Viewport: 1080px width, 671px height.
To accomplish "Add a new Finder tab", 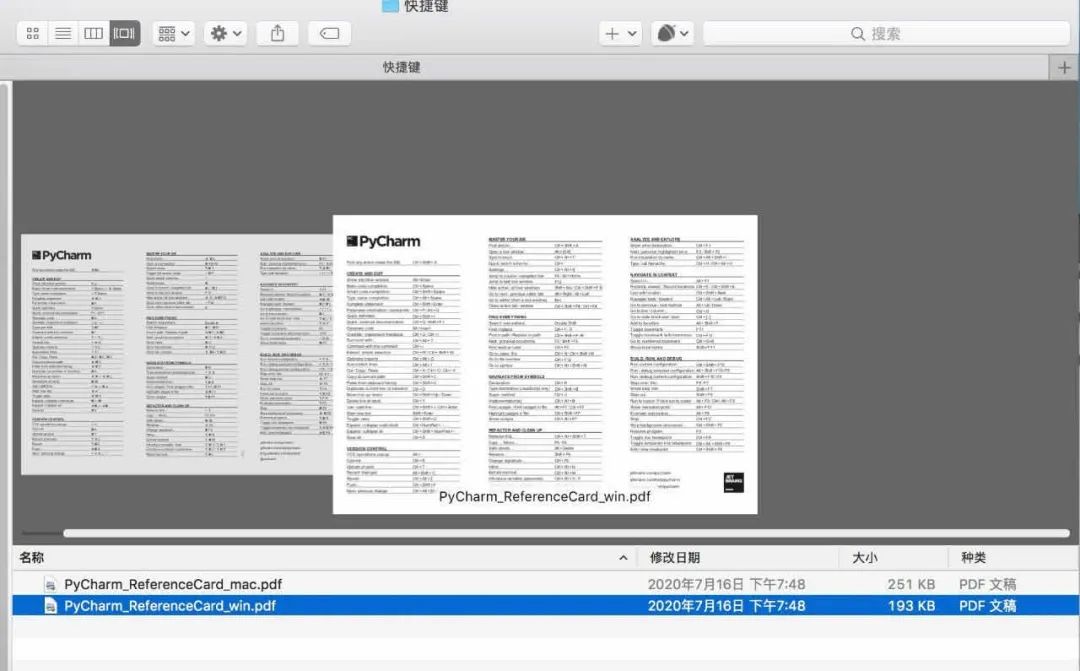I will [1064, 67].
